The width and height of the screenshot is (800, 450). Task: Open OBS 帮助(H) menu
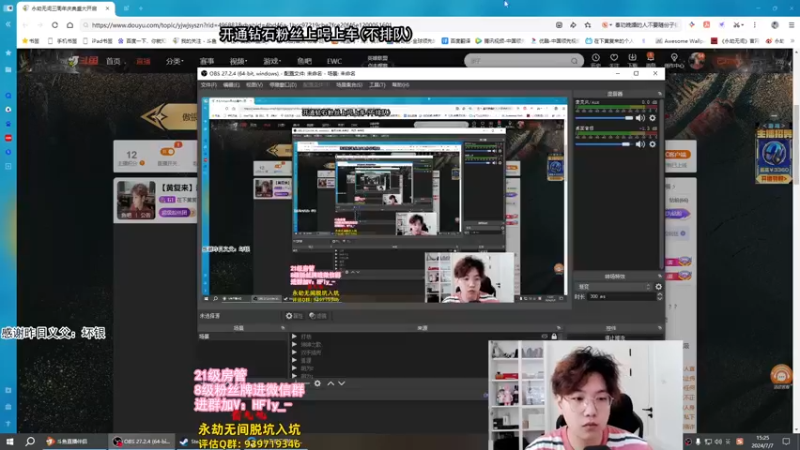401,85
